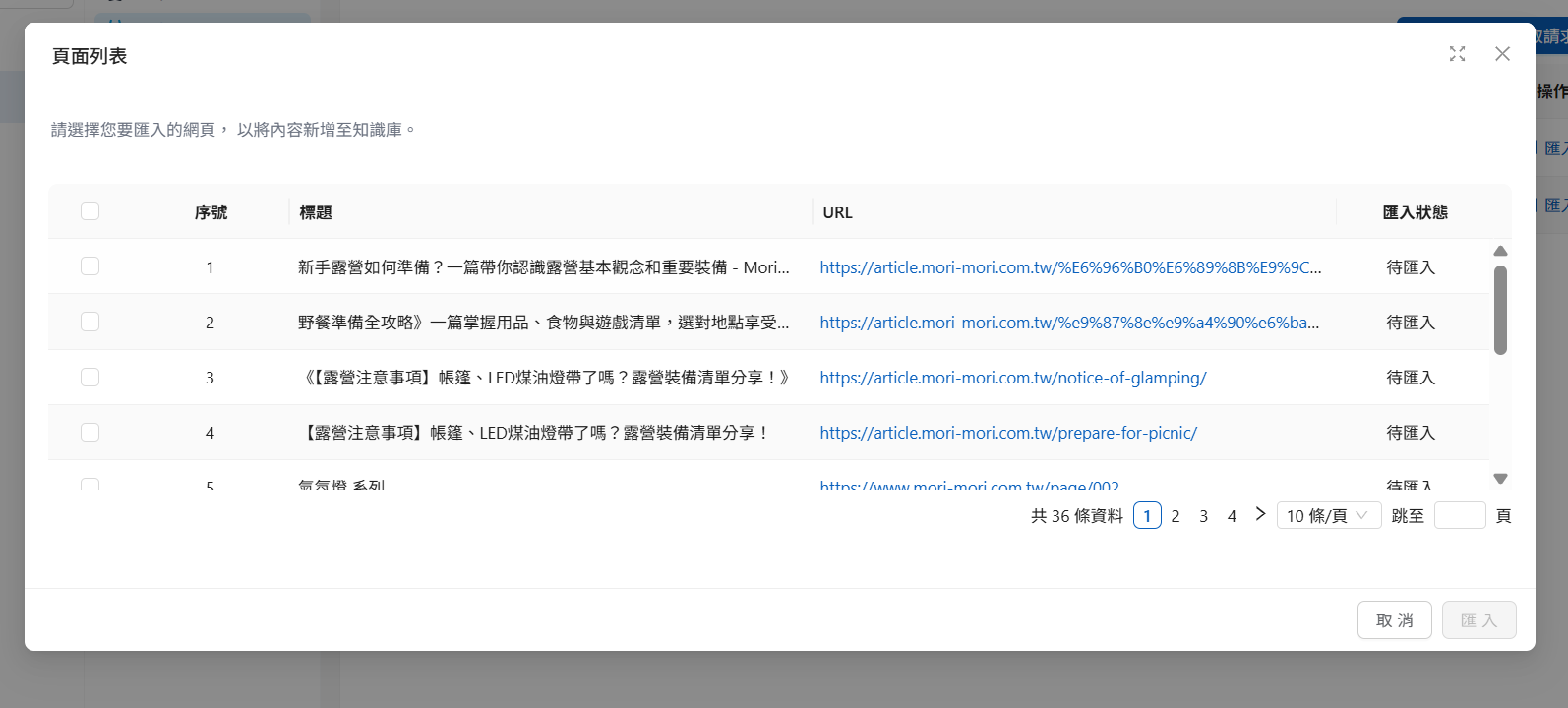This screenshot has width=1568, height=708.
Task: Click the 跳至 page number input field
Action: 1460,515
